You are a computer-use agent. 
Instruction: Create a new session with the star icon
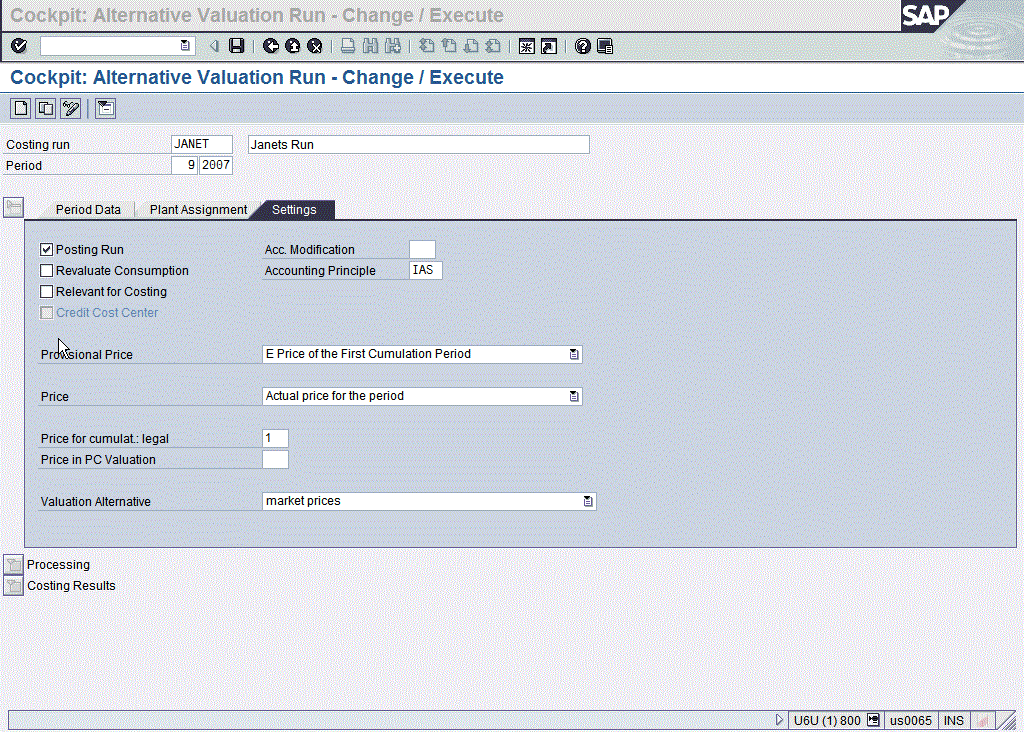(526, 46)
